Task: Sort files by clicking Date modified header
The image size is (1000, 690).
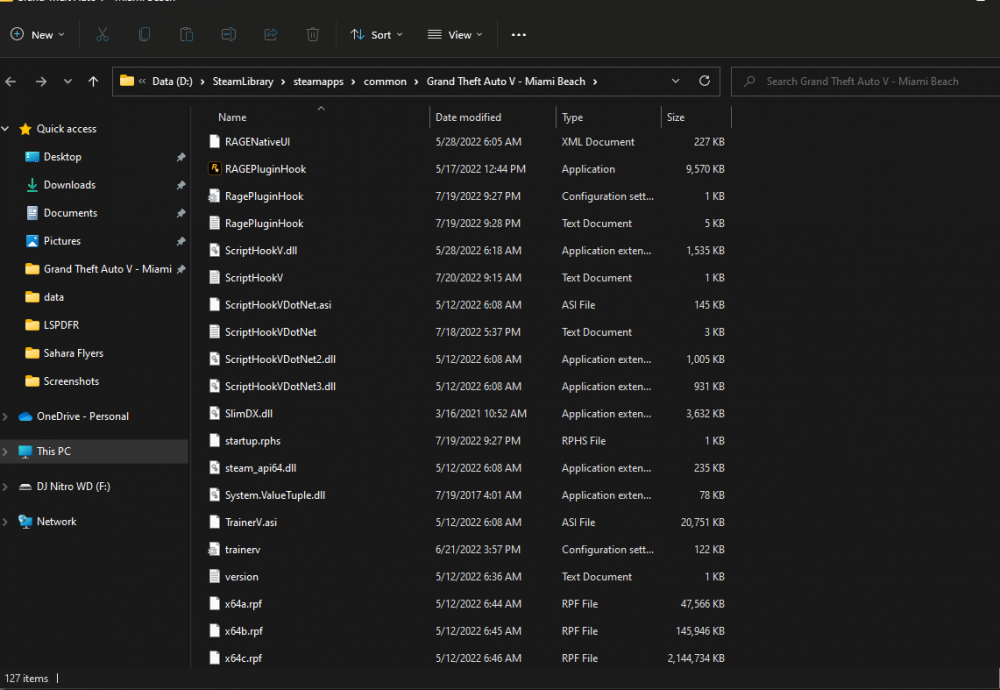Action: point(470,117)
